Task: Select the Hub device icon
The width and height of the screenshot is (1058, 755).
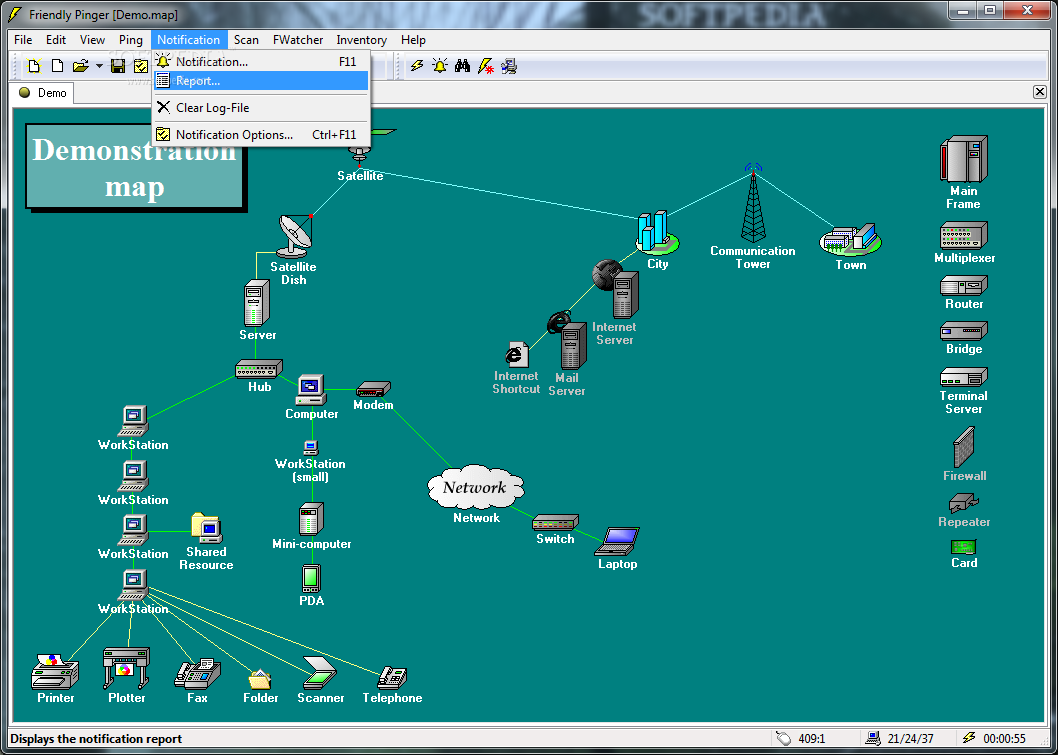Action: click(258, 368)
